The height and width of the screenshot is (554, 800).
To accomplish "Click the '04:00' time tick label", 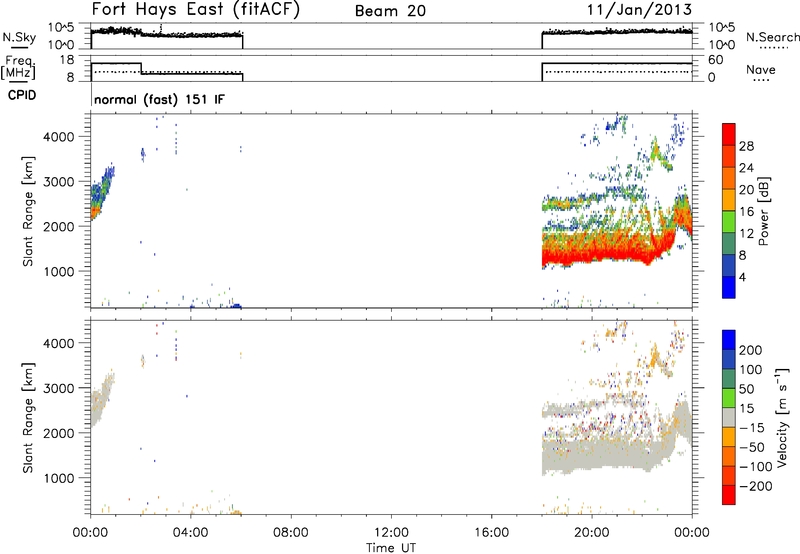I will coord(190,533).
